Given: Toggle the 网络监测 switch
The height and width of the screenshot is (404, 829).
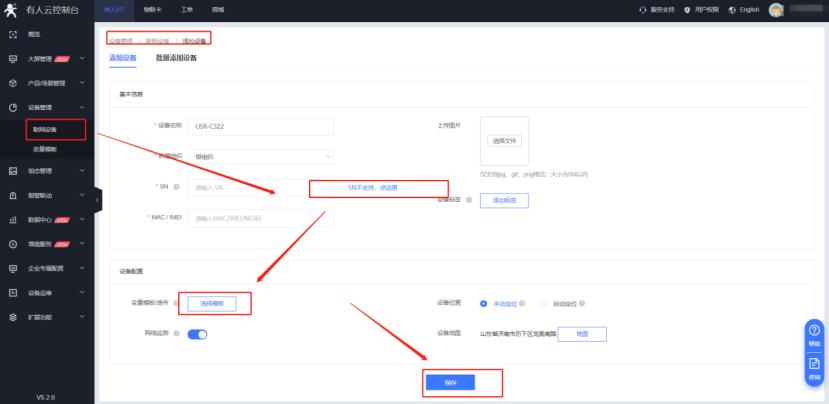Looking at the screenshot, I should tap(196, 334).
